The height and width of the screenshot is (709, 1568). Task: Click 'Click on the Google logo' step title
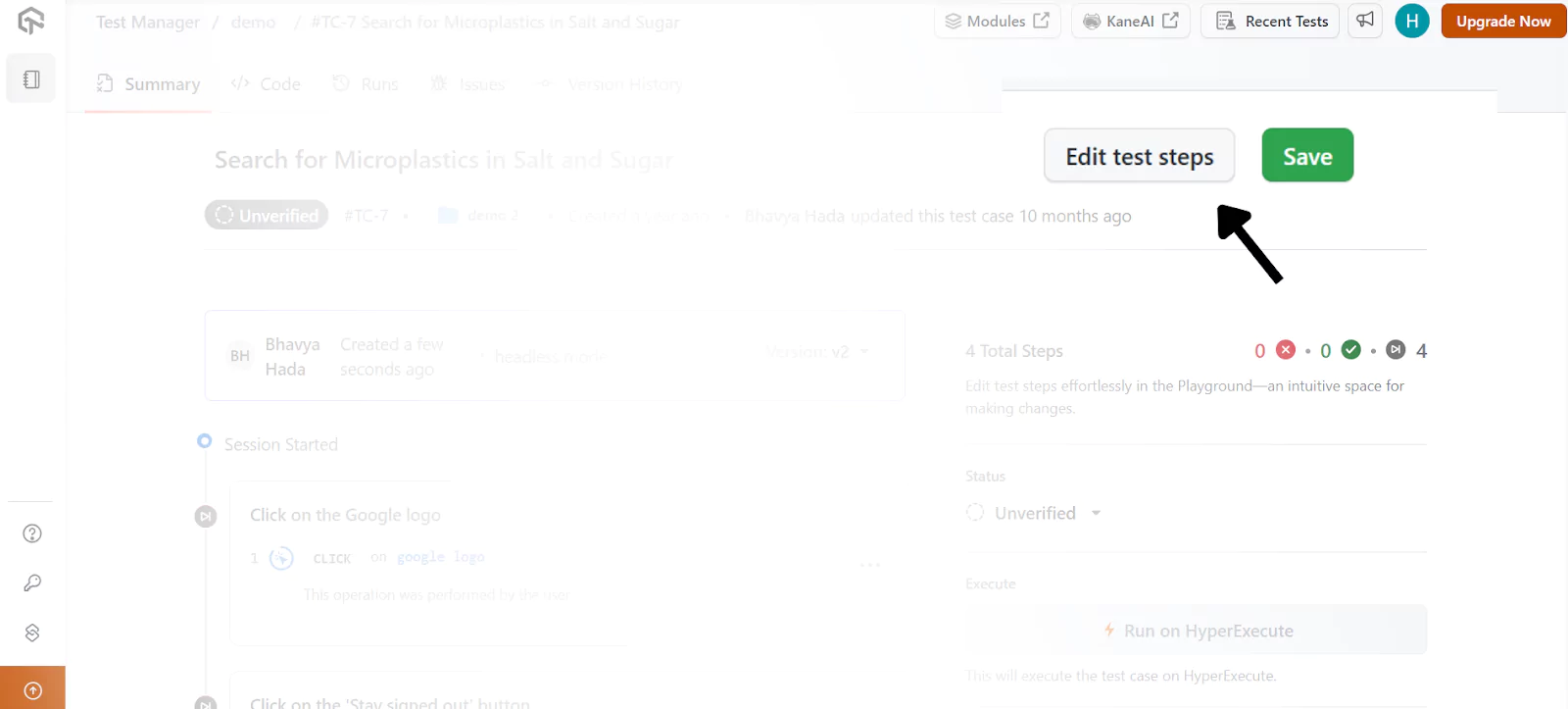pos(345,515)
